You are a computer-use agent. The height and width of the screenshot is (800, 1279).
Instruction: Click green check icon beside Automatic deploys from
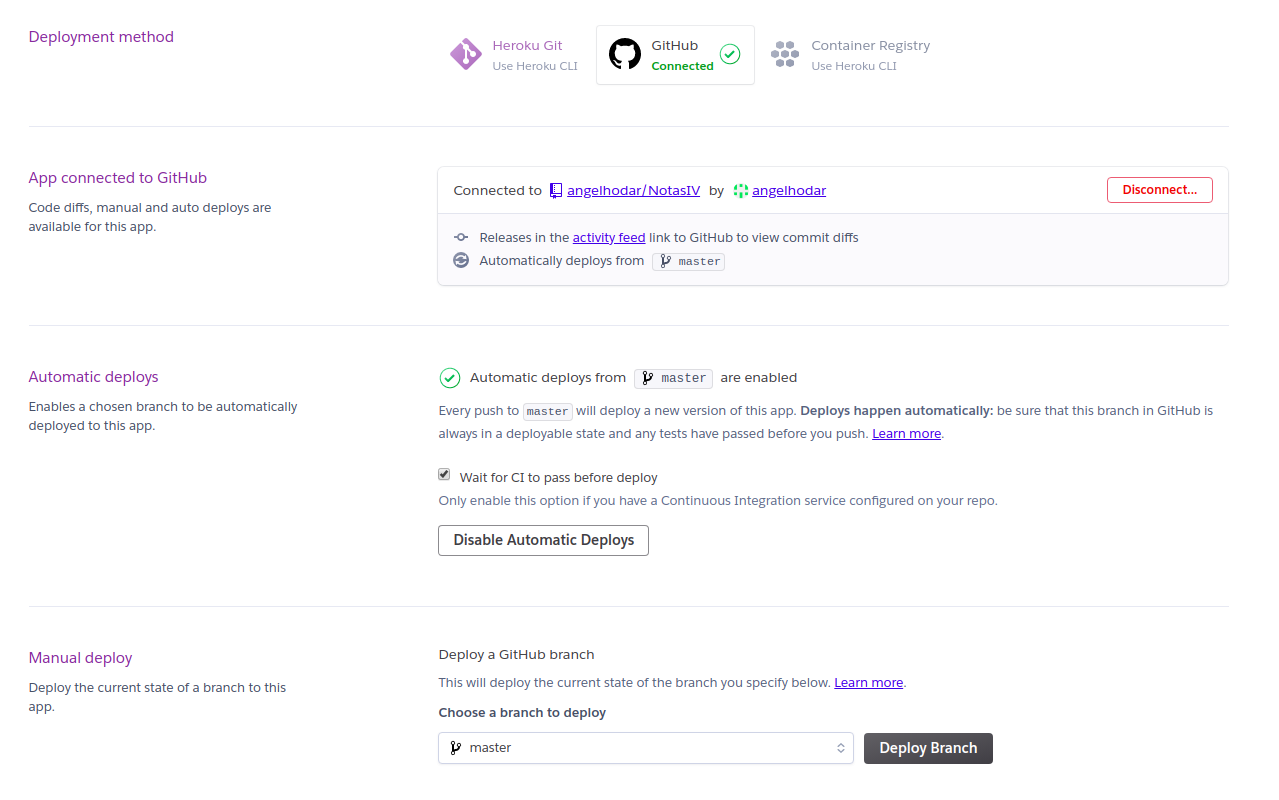point(450,378)
